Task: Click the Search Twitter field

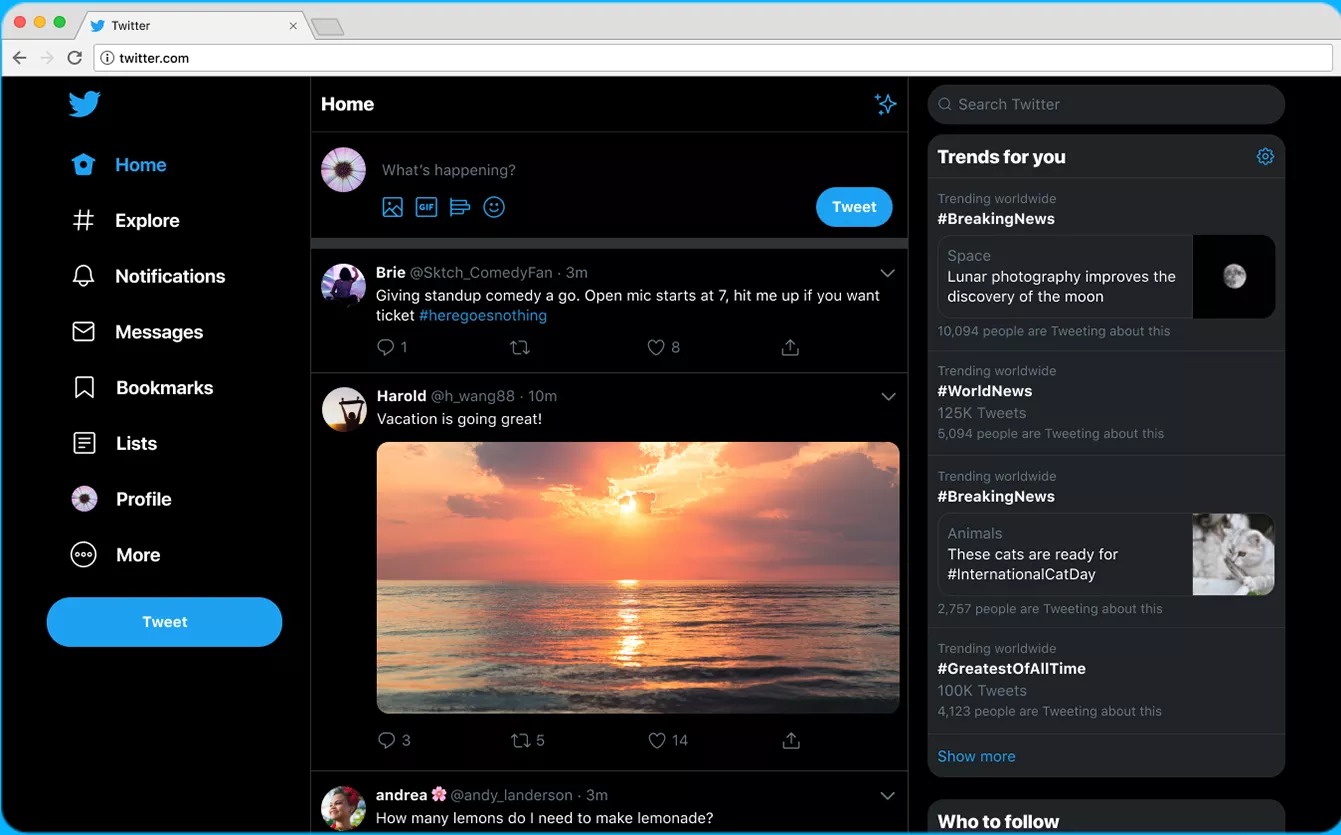Action: pyautogui.click(x=1105, y=104)
